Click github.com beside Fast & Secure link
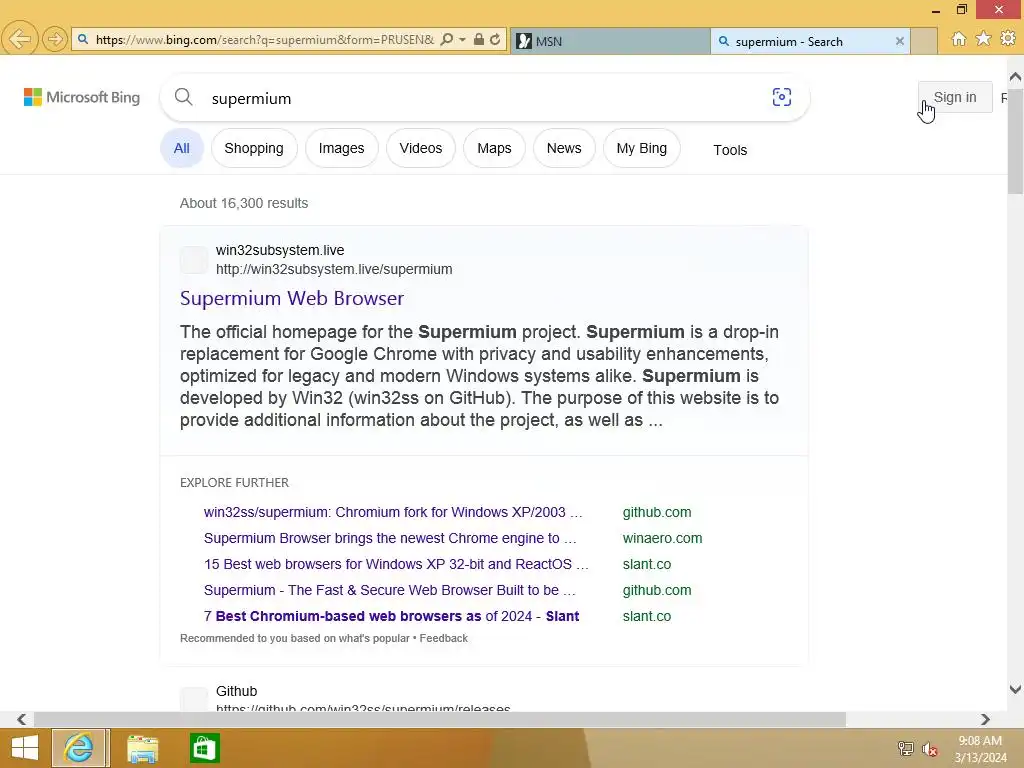The width and height of the screenshot is (1024, 768). tap(657, 590)
